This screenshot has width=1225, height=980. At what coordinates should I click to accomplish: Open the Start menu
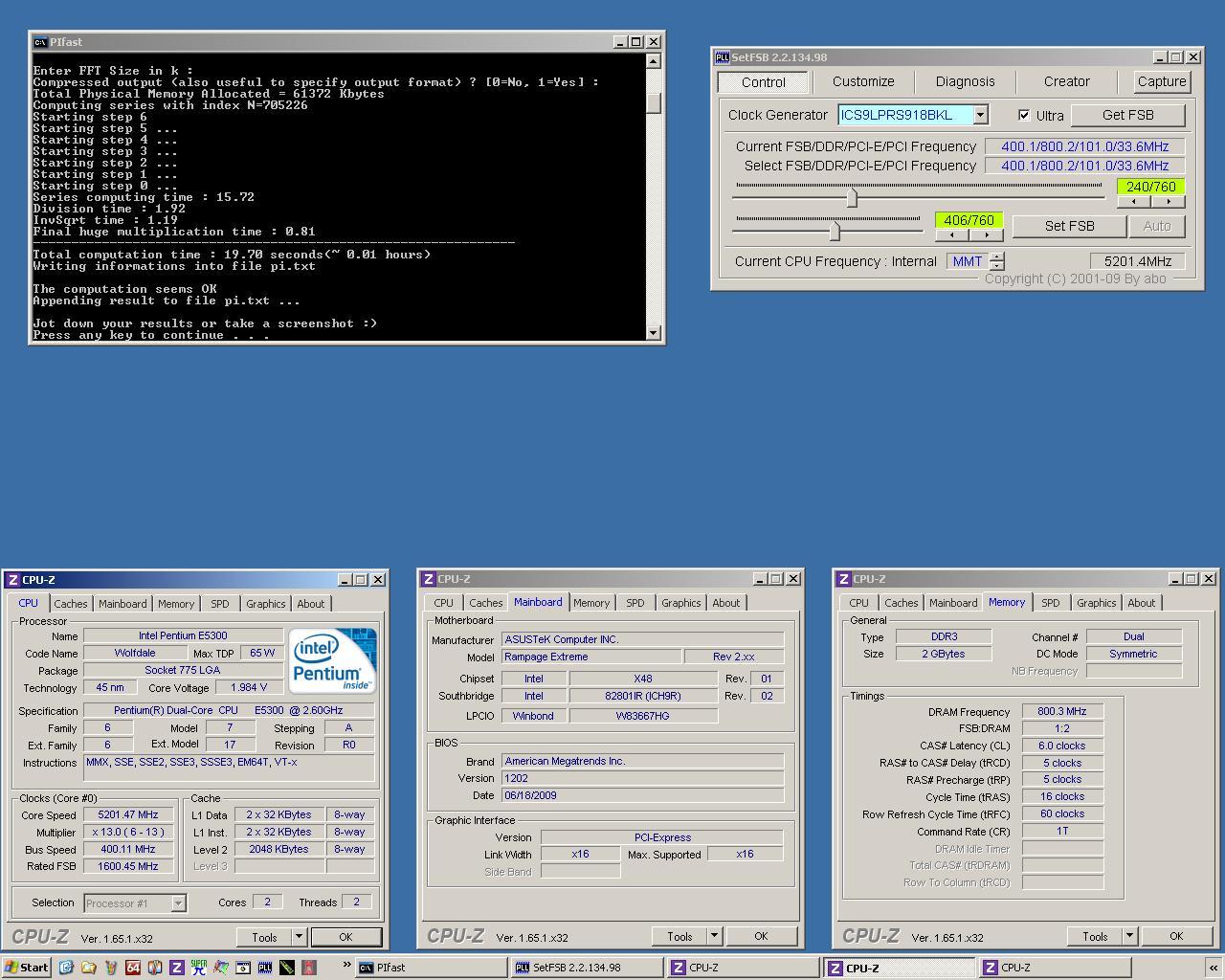(x=27, y=968)
